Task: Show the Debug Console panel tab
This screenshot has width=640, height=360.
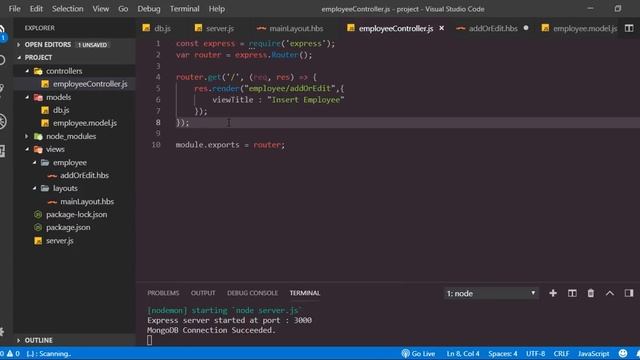Action: 252,293
